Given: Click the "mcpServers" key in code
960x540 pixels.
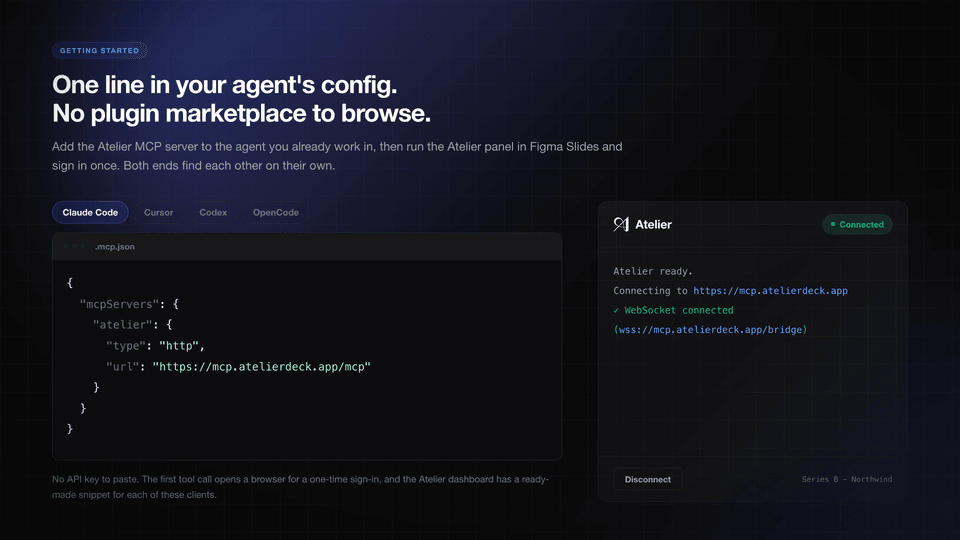Looking at the screenshot, I should coord(119,304).
